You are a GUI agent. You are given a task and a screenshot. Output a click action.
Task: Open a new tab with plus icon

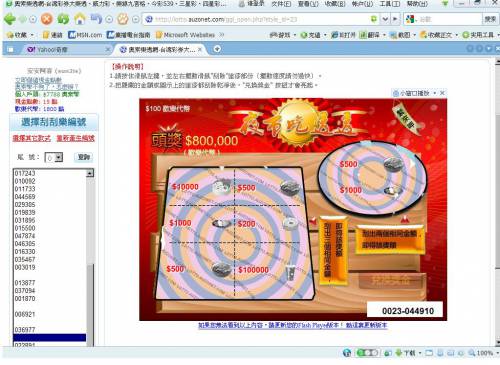tap(217, 49)
